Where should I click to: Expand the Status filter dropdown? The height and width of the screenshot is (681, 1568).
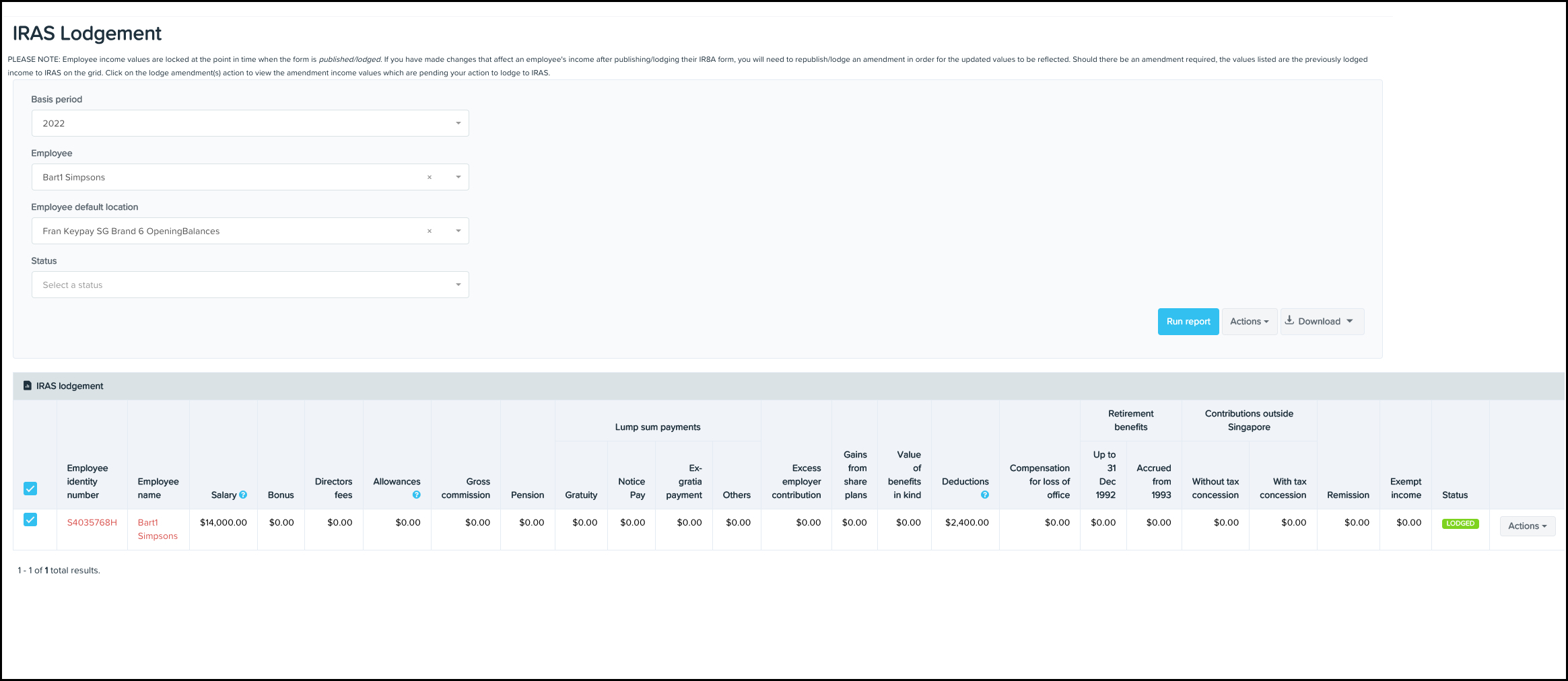(x=458, y=285)
